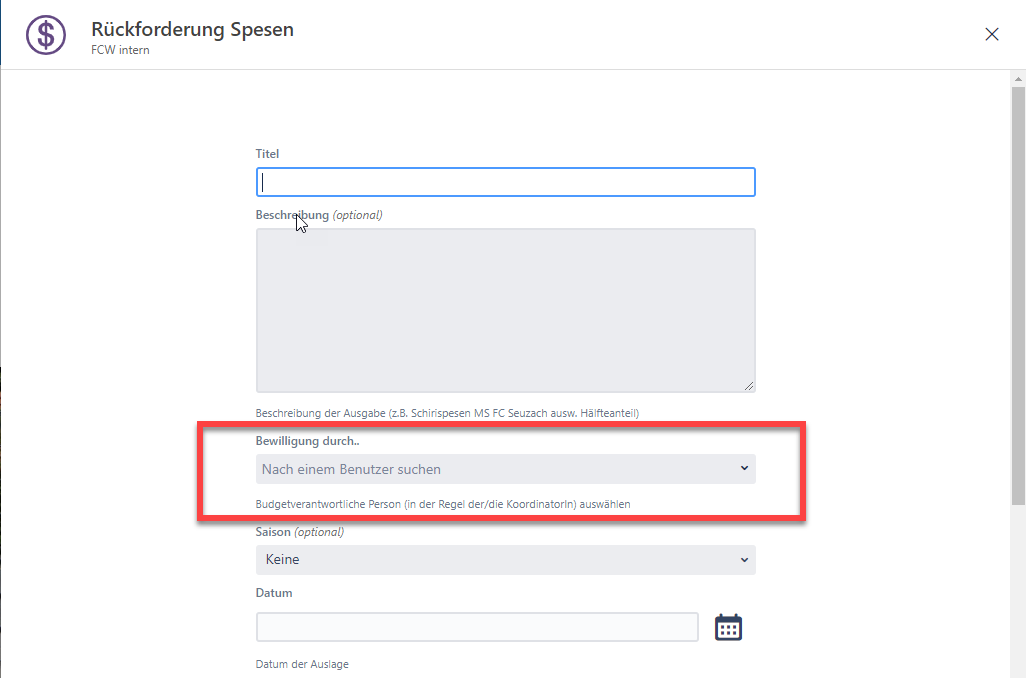Click into the Titel input field
This screenshot has height=678, width=1026.
[x=505, y=182]
